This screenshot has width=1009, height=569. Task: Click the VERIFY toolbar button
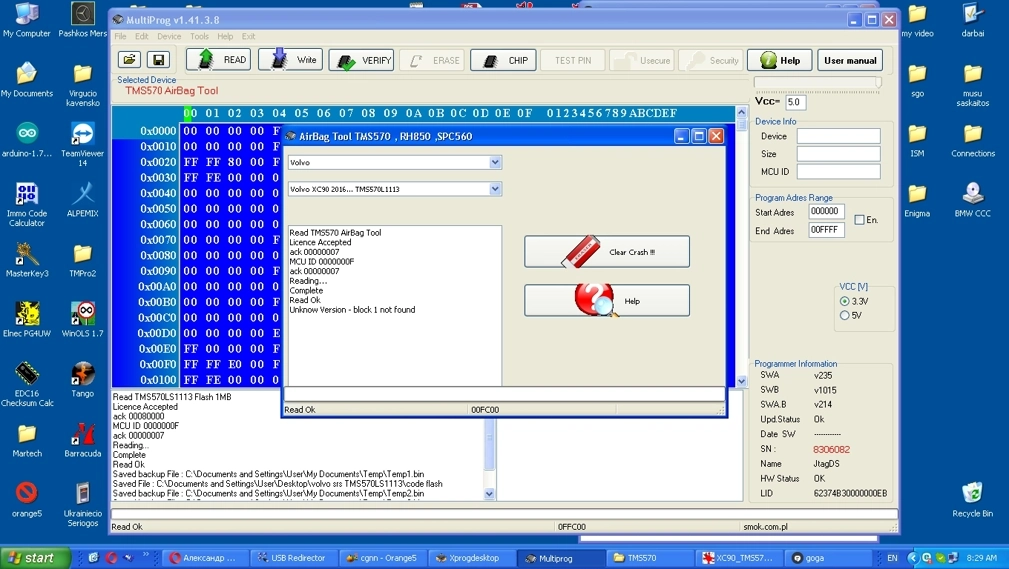[362, 60]
